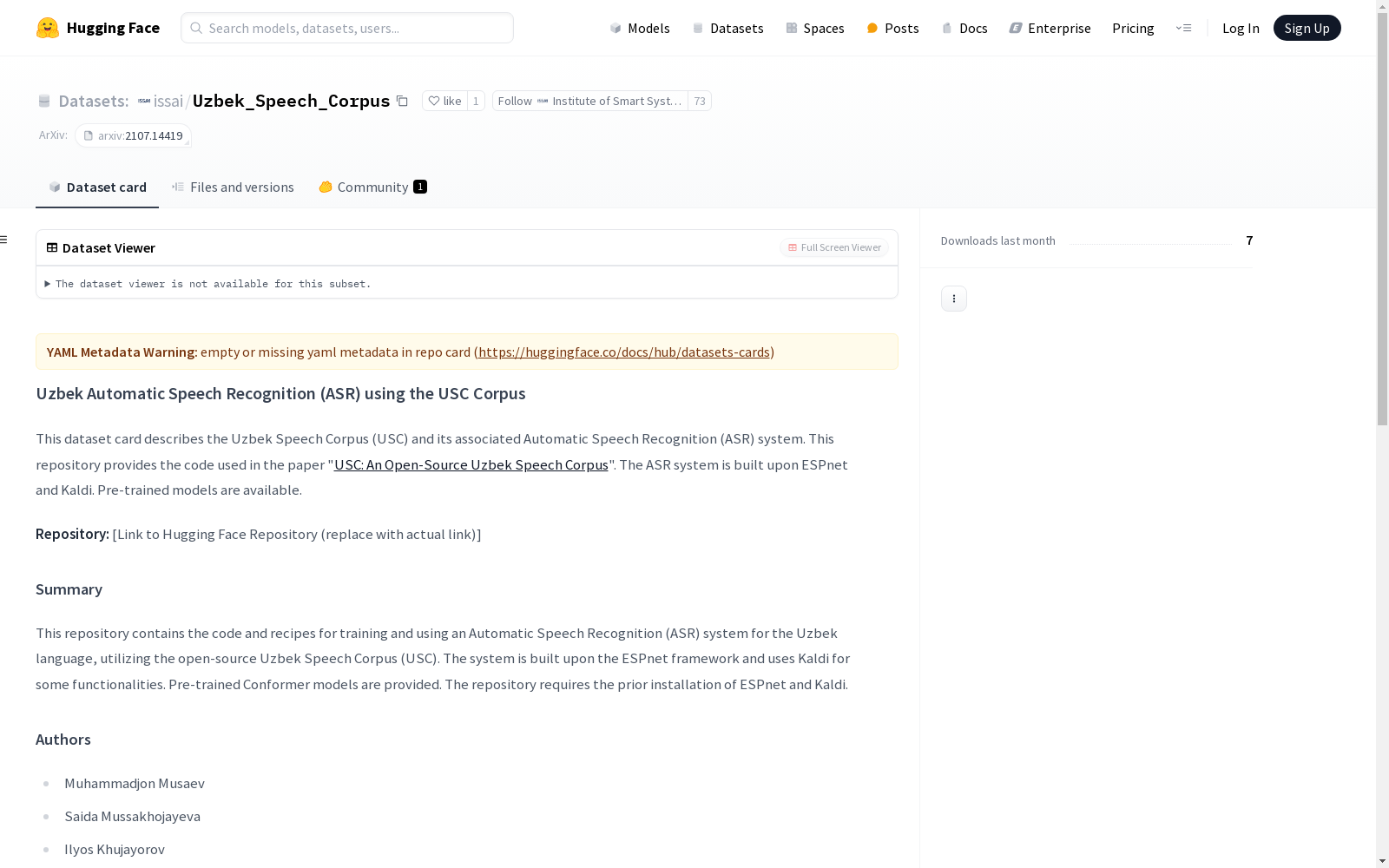Viewport: 1389px width, 868px height.
Task: Open the Datasets page from navbar
Action: [x=727, y=28]
